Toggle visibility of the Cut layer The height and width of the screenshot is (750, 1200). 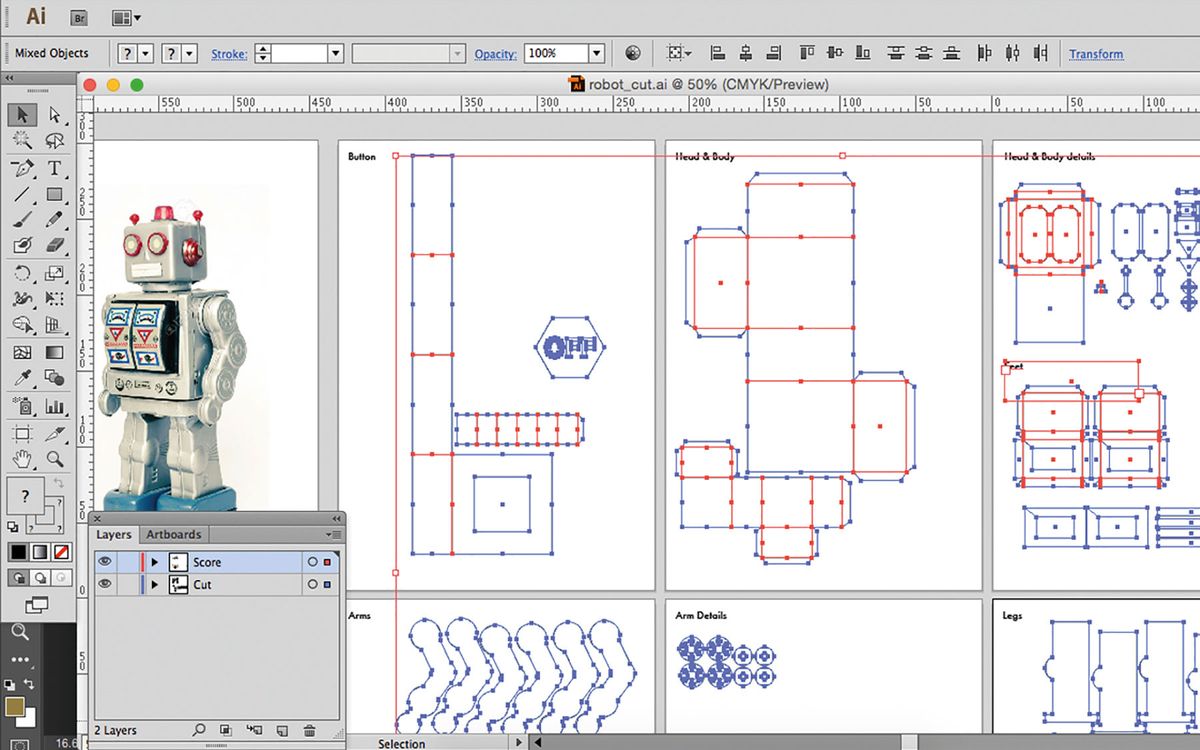tap(105, 584)
